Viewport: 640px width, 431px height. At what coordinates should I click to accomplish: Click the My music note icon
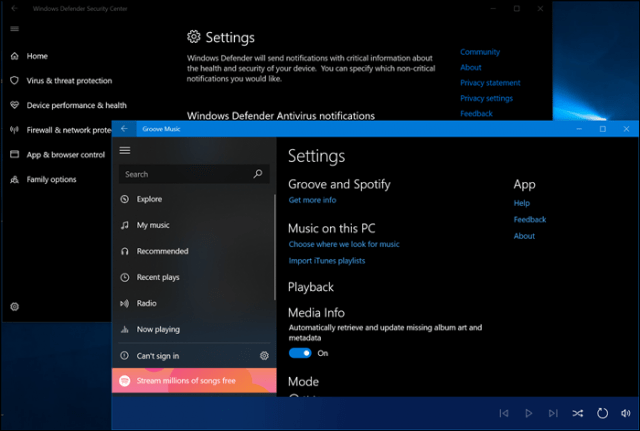coord(125,225)
